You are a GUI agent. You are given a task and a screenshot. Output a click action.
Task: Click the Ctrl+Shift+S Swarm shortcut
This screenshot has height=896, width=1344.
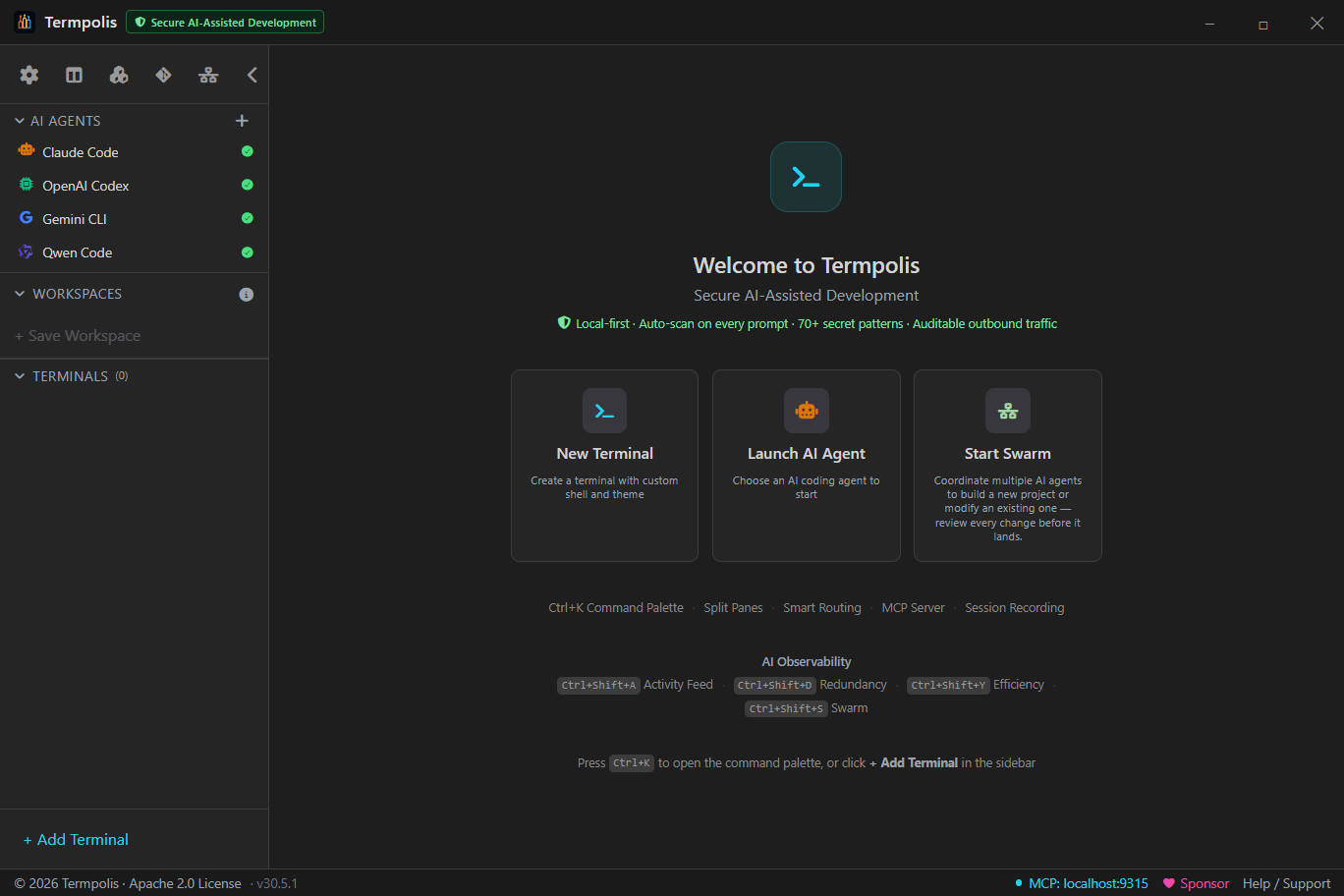(807, 708)
